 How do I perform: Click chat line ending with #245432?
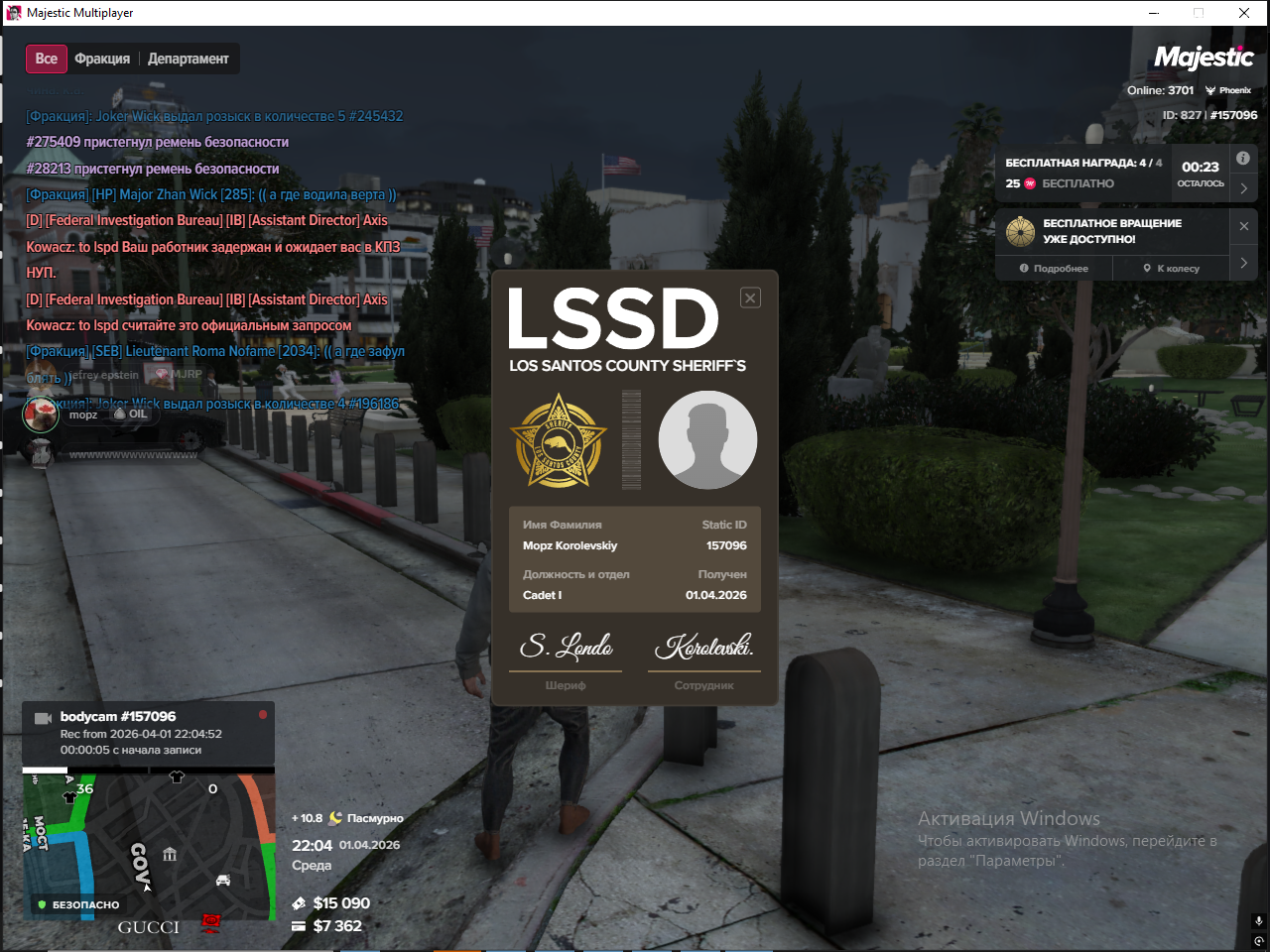coord(214,116)
